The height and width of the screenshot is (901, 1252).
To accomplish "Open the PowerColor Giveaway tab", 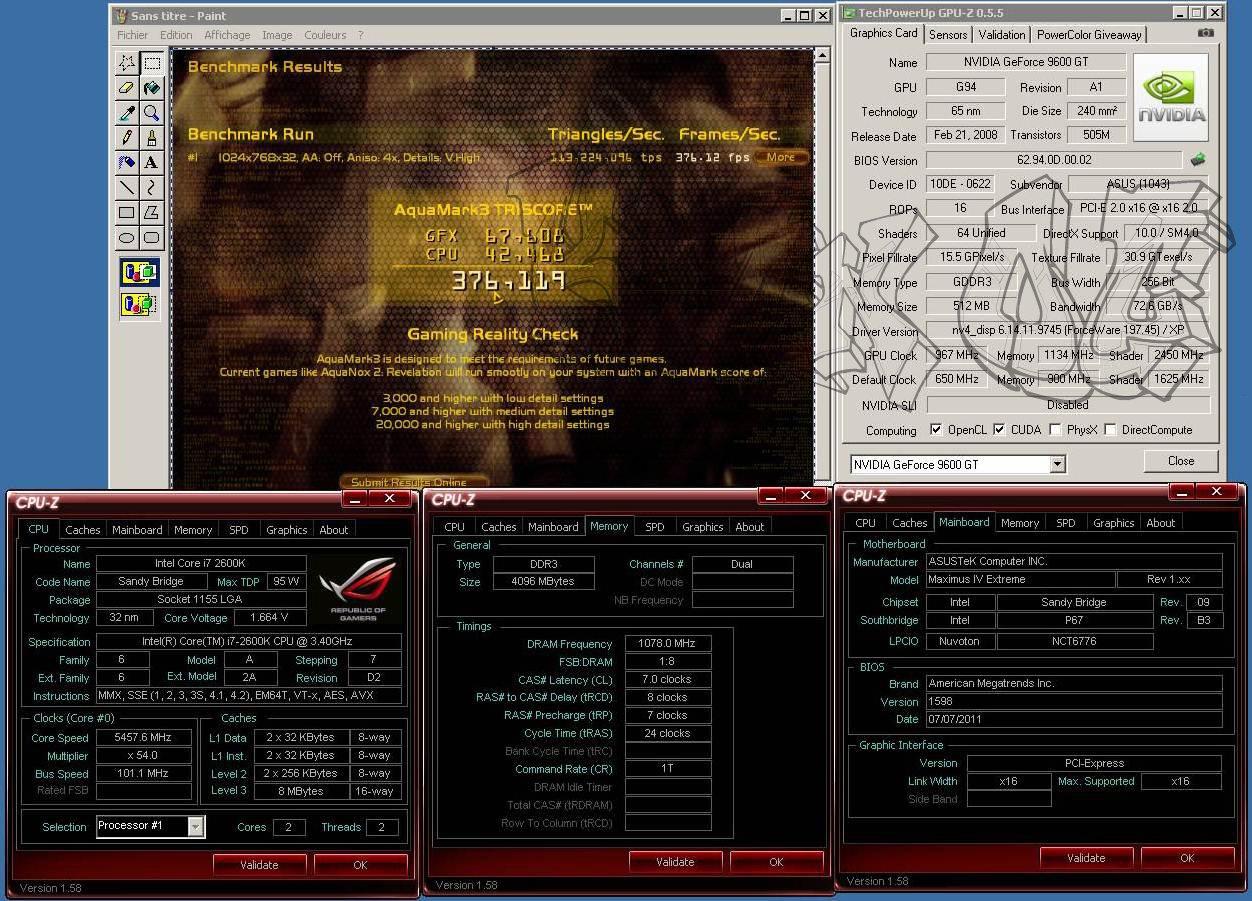I will pos(1089,34).
